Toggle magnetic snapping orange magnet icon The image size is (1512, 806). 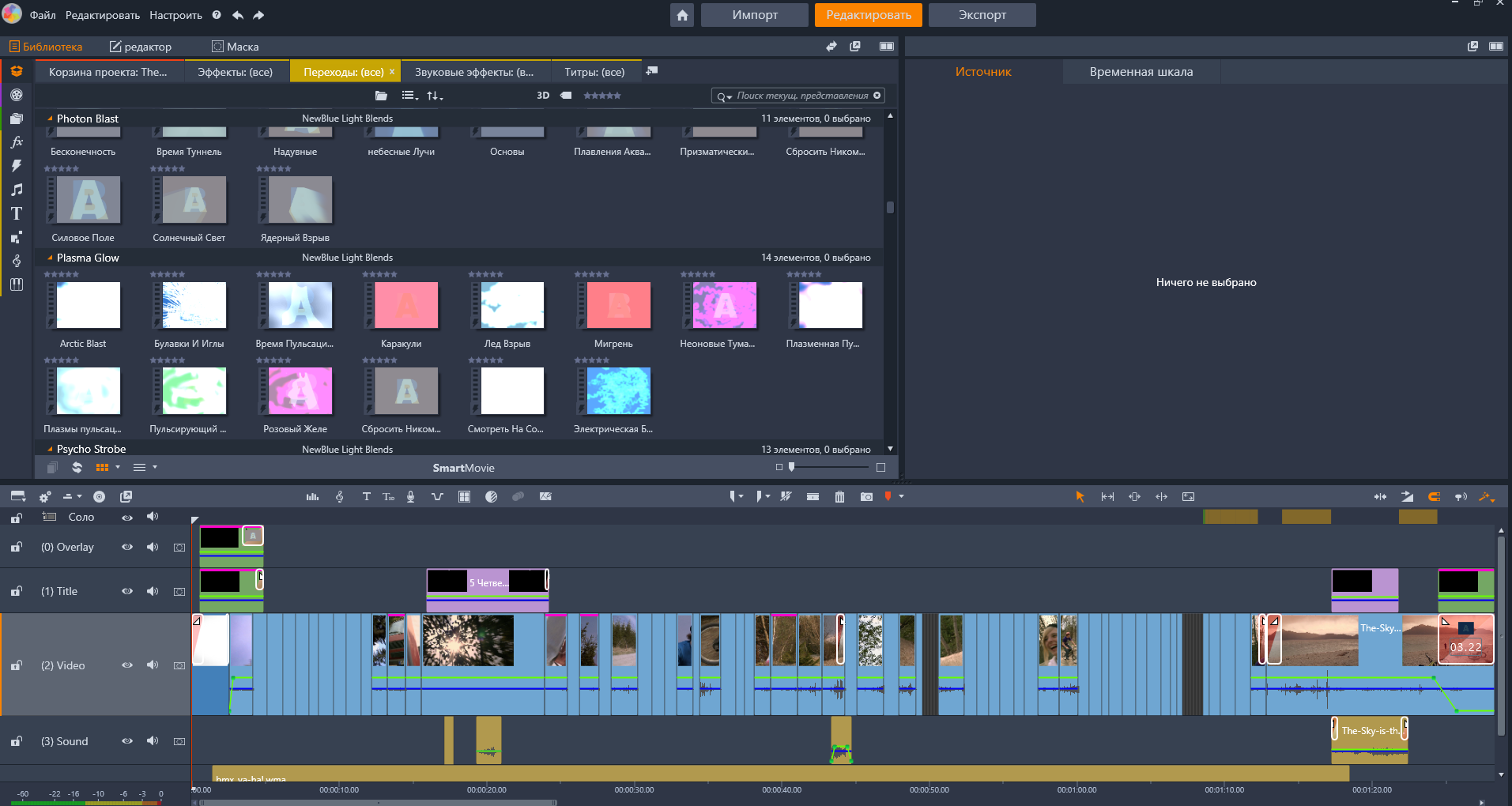pos(1434,497)
